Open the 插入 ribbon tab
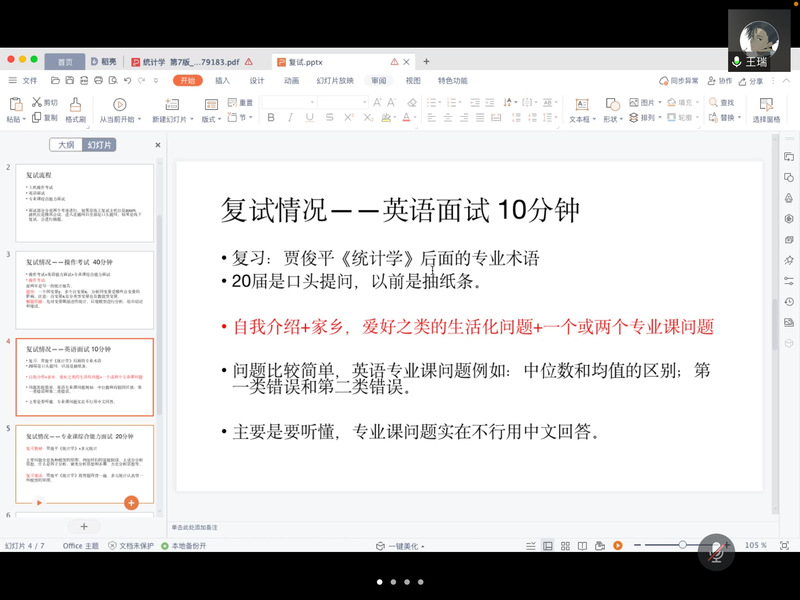Viewport: 800px width, 600px height. click(x=222, y=81)
